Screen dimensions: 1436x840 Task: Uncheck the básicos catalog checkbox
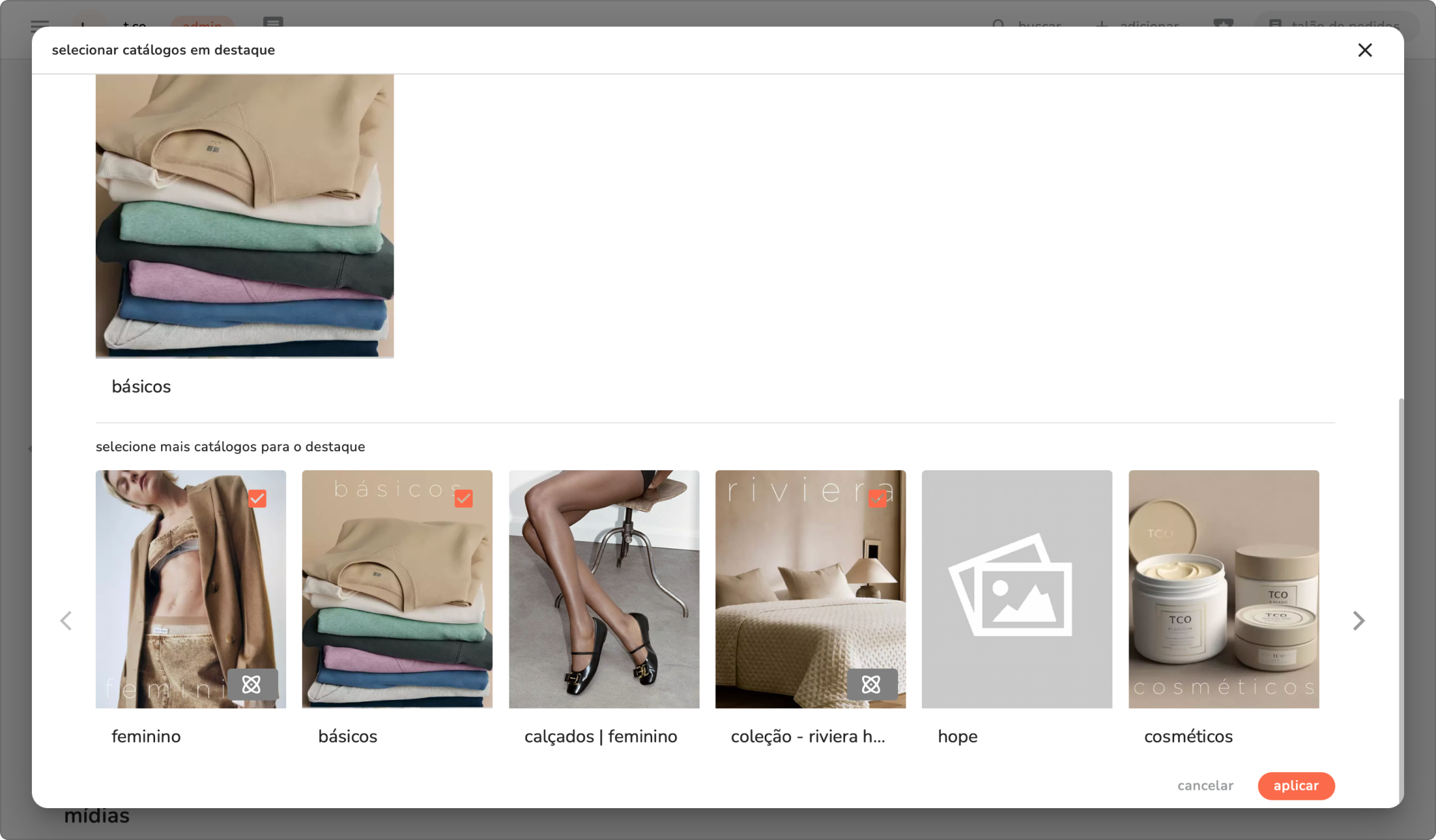464,498
